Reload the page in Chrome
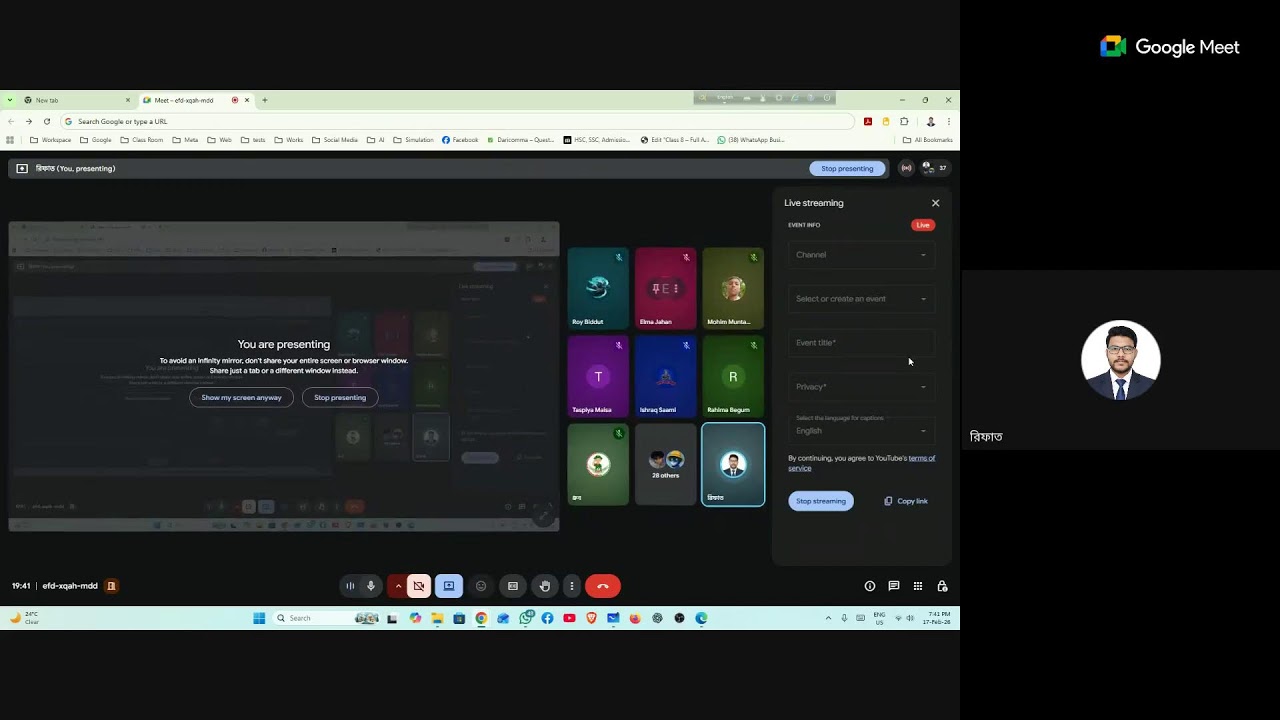 coord(46,122)
